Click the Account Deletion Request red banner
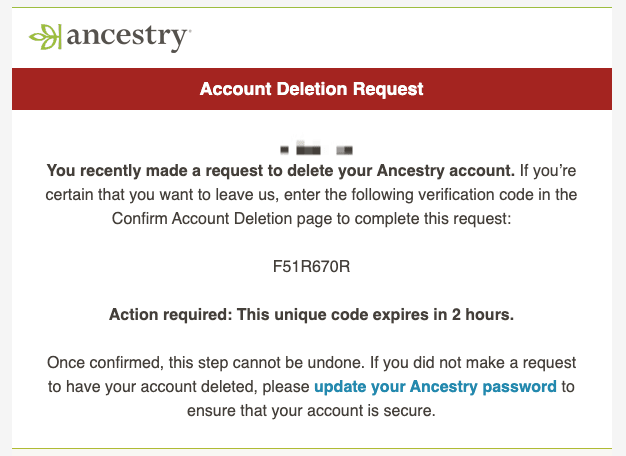The height and width of the screenshot is (456, 626). 312,89
